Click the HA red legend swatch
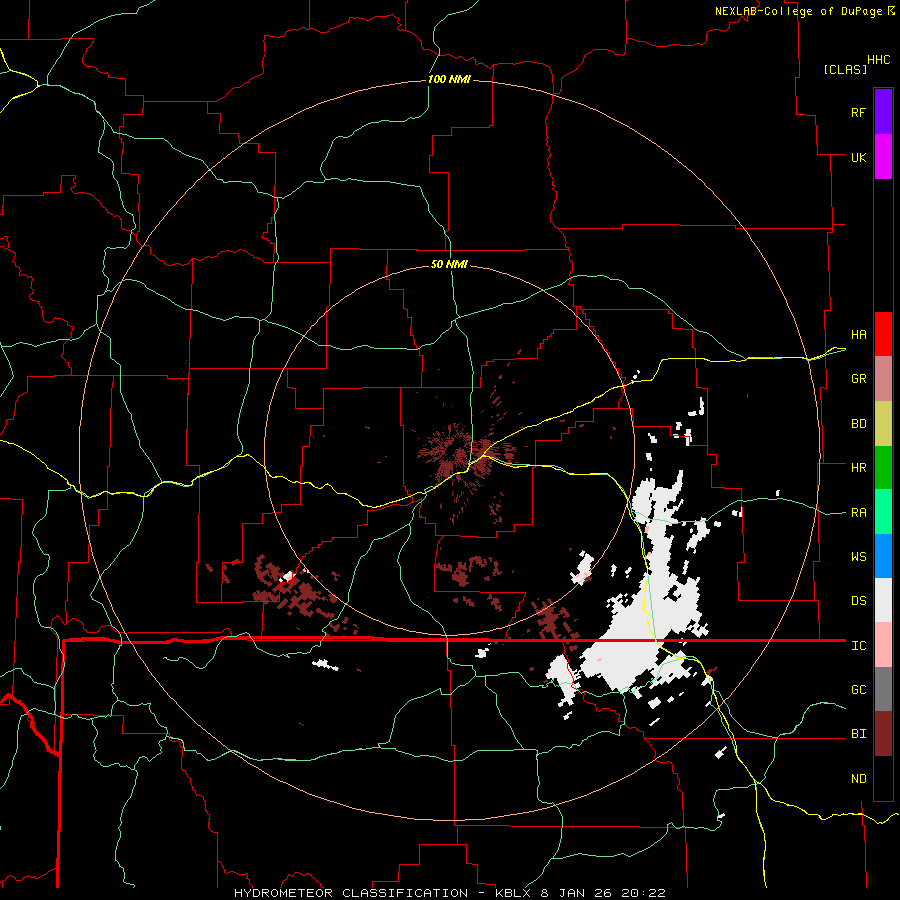Image resolution: width=900 pixels, height=900 pixels. (883, 334)
